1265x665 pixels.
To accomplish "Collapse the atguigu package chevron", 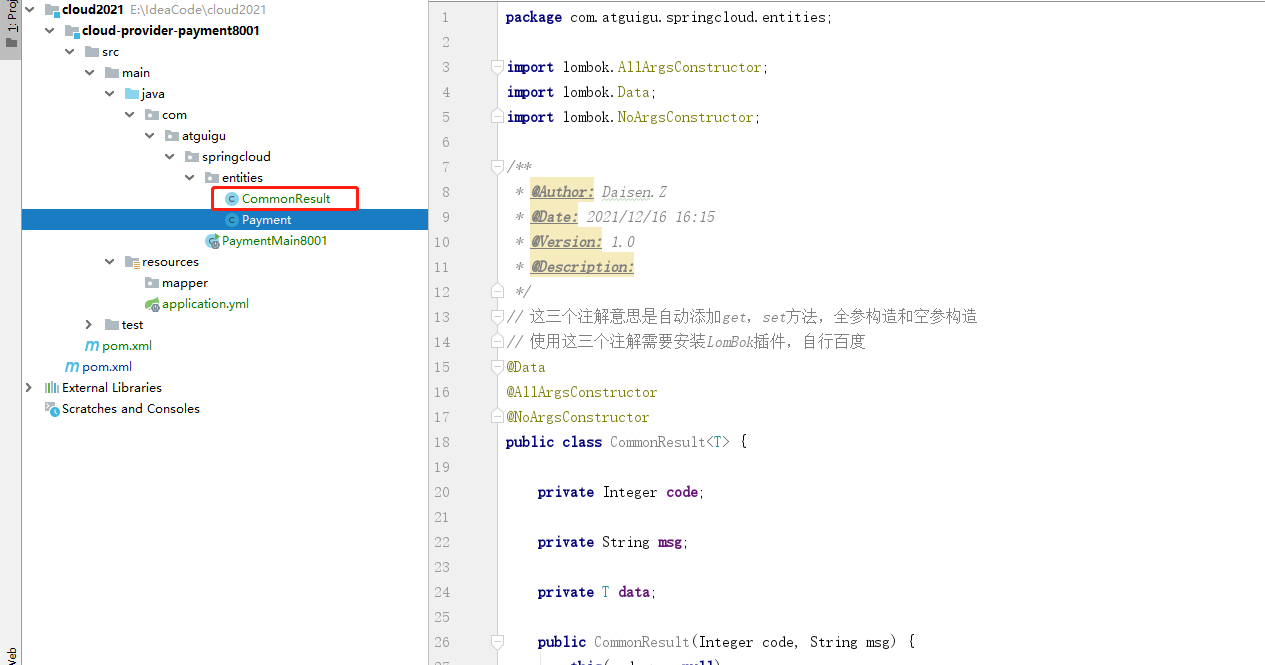I will pyautogui.click(x=149, y=135).
